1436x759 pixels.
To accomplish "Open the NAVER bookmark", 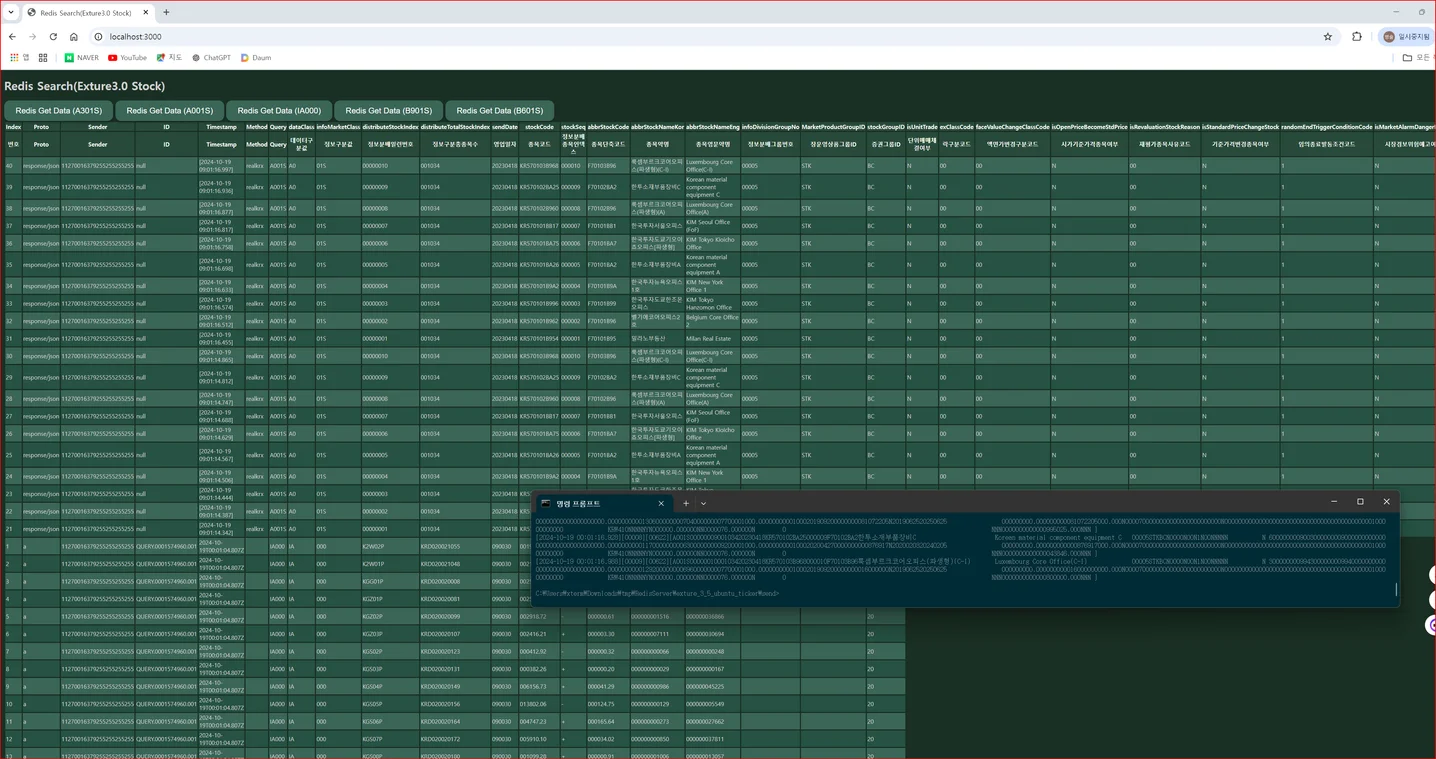I will click(x=82, y=58).
